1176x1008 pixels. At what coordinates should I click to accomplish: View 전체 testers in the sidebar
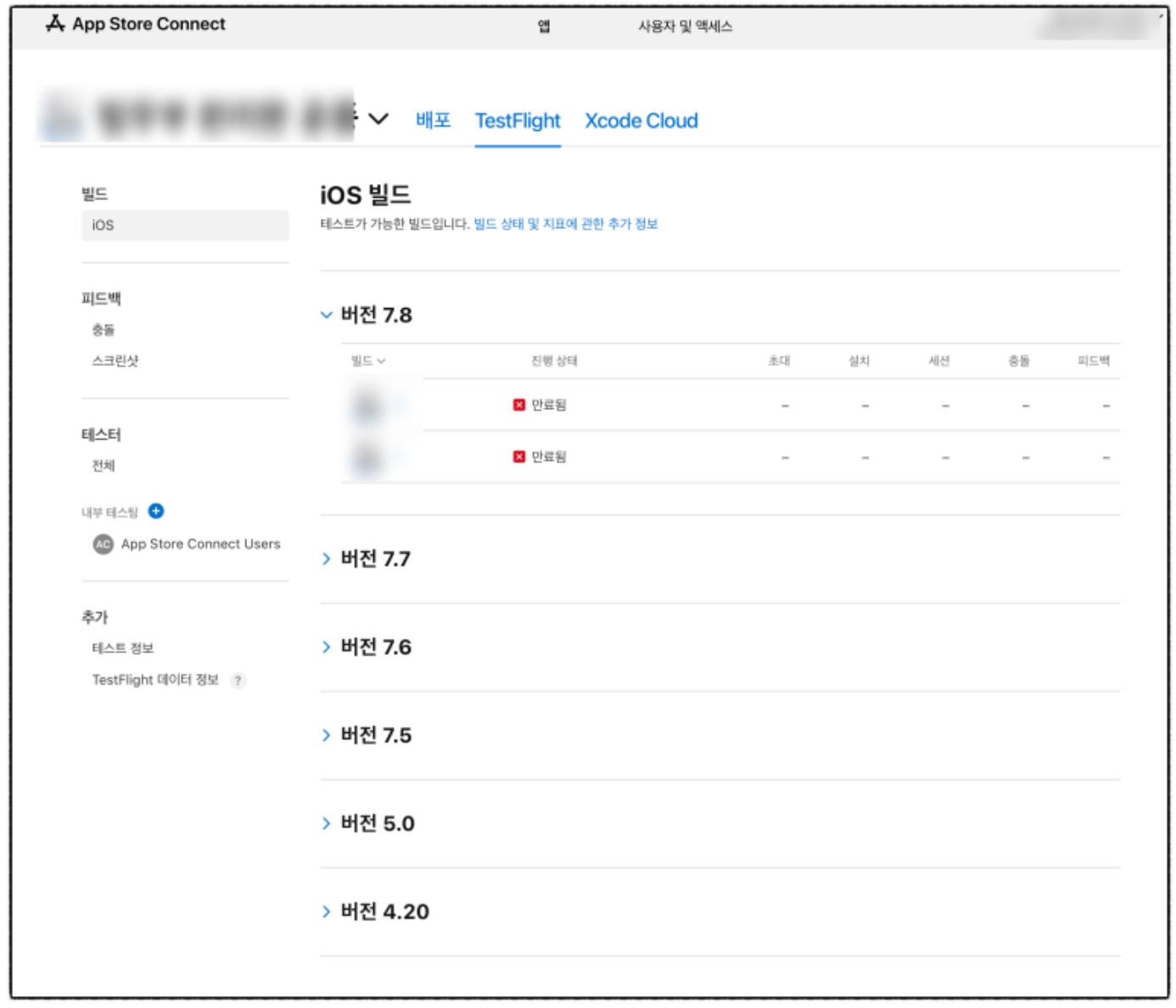pyautogui.click(x=104, y=466)
